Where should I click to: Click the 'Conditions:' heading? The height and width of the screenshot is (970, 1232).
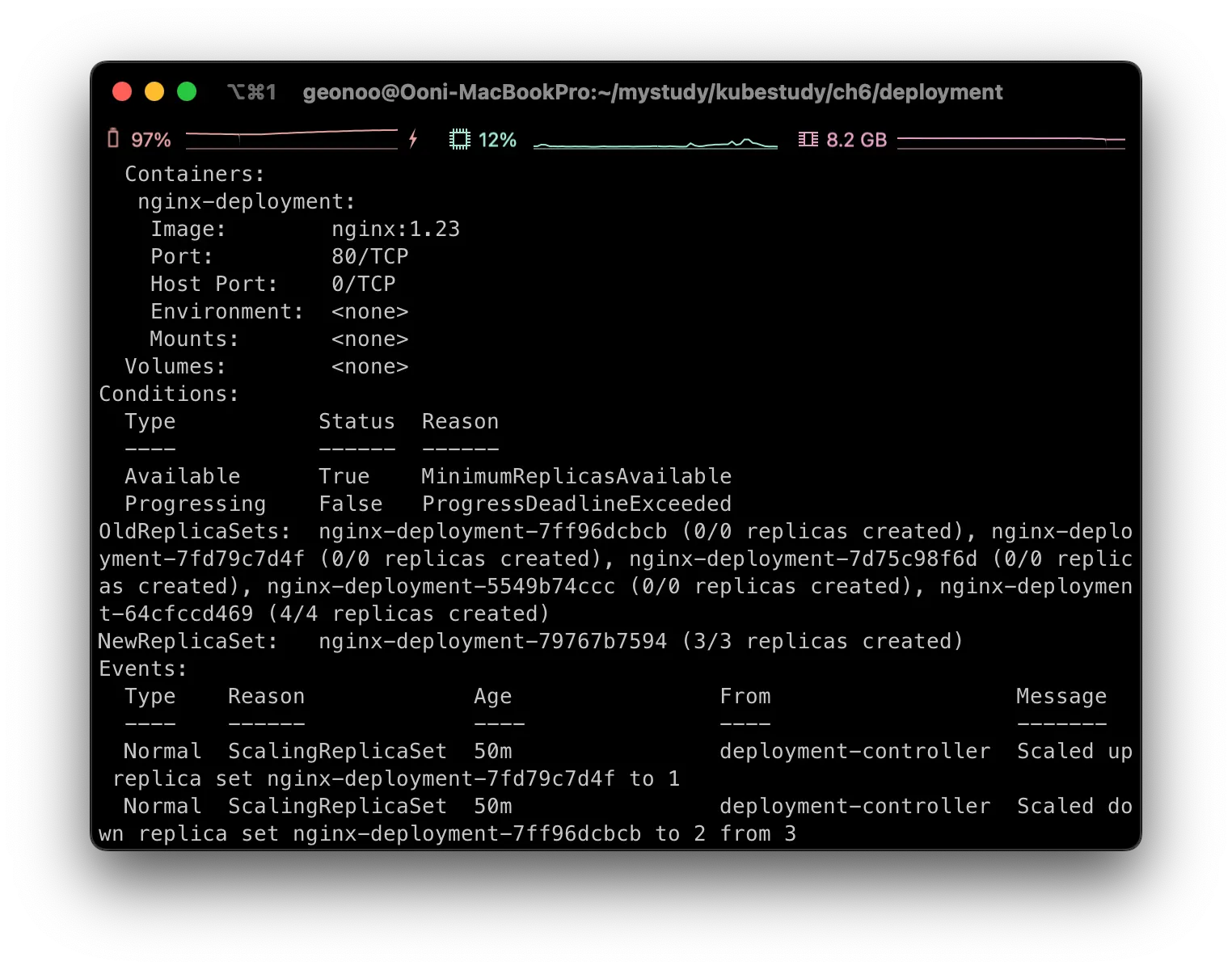169,394
